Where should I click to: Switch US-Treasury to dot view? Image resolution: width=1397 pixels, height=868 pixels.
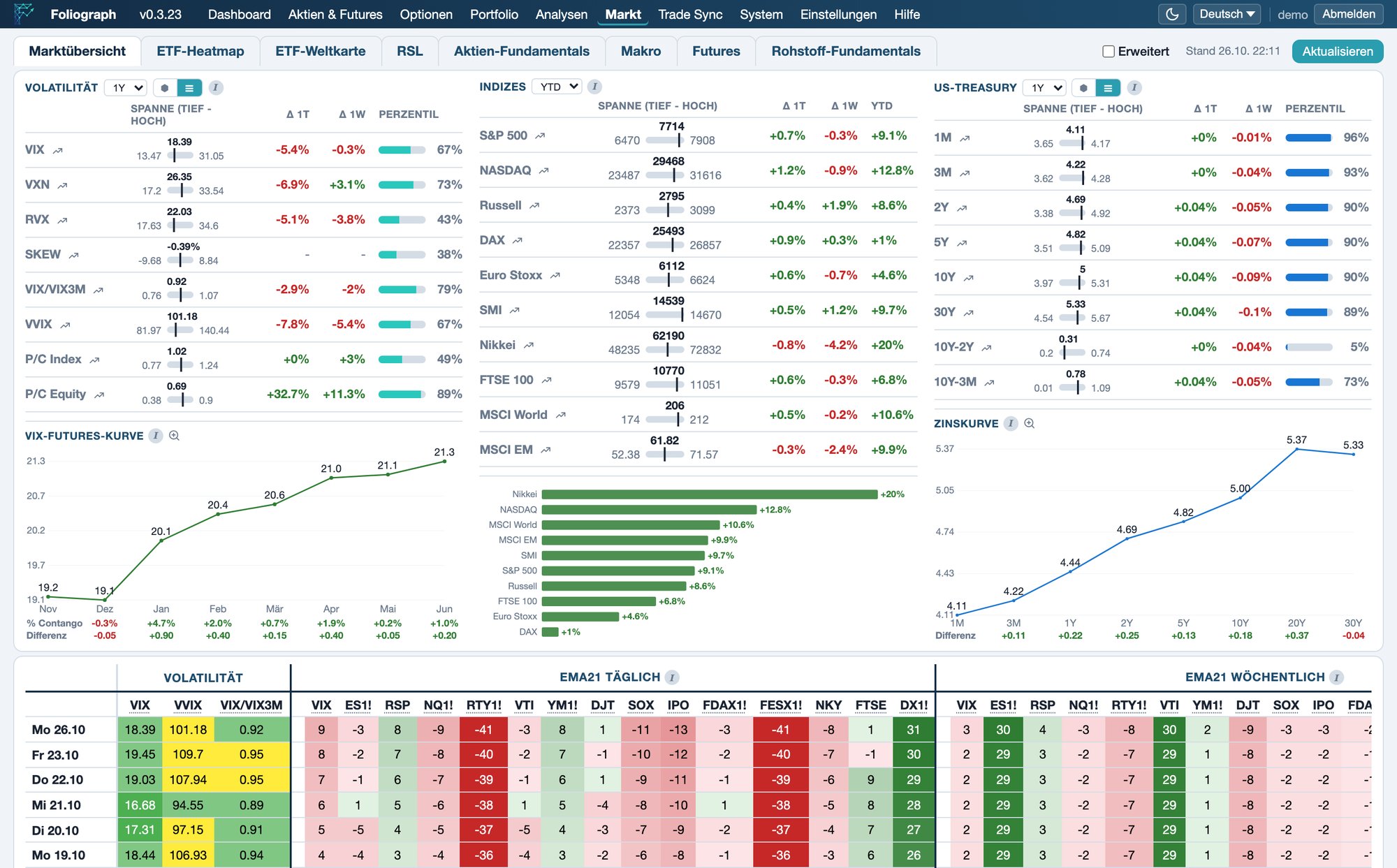tap(1083, 87)
